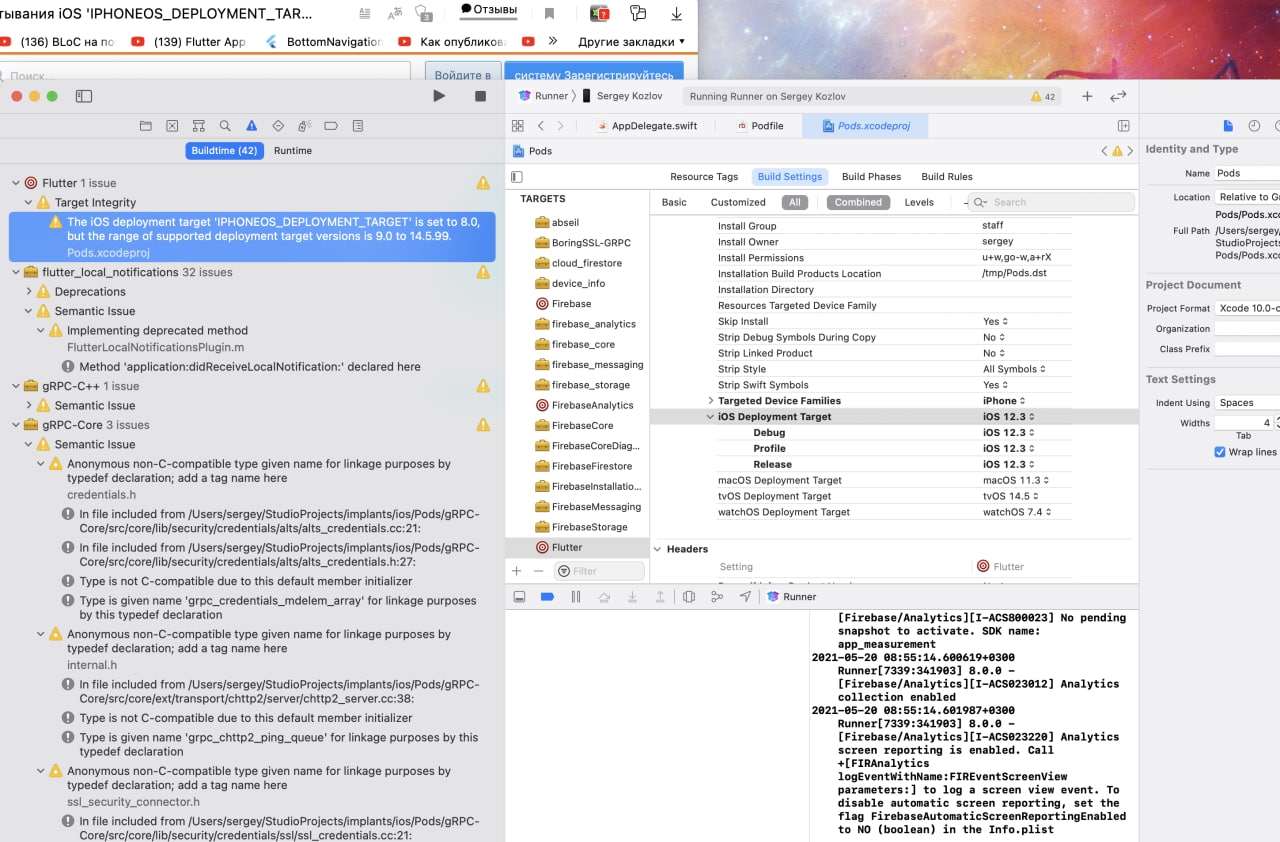Click the plus Library button in toolbar
Image resolution: width=1280 pixels, height=842 pixels.
1087,96
